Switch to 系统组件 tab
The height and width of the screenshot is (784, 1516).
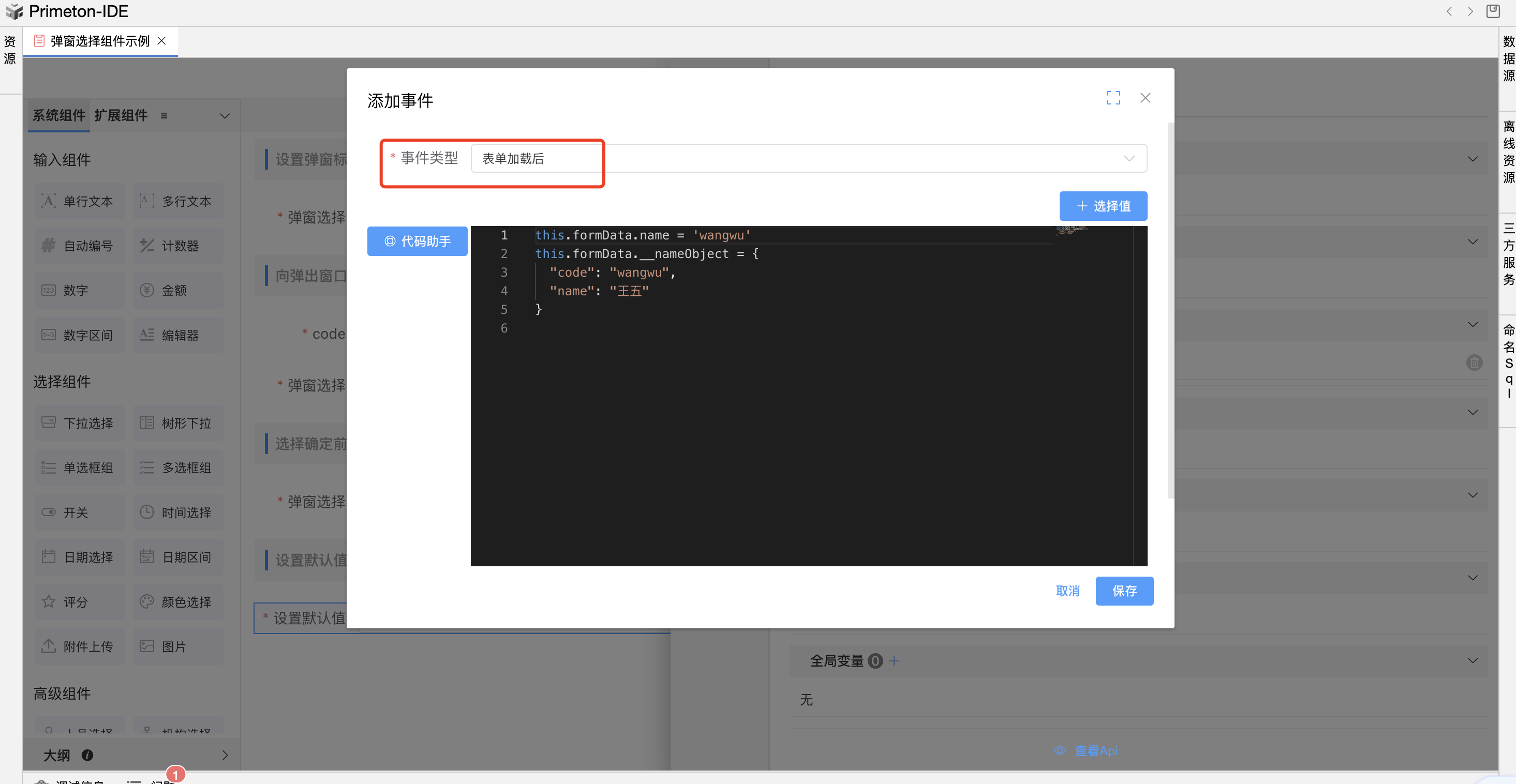(59, 115)
